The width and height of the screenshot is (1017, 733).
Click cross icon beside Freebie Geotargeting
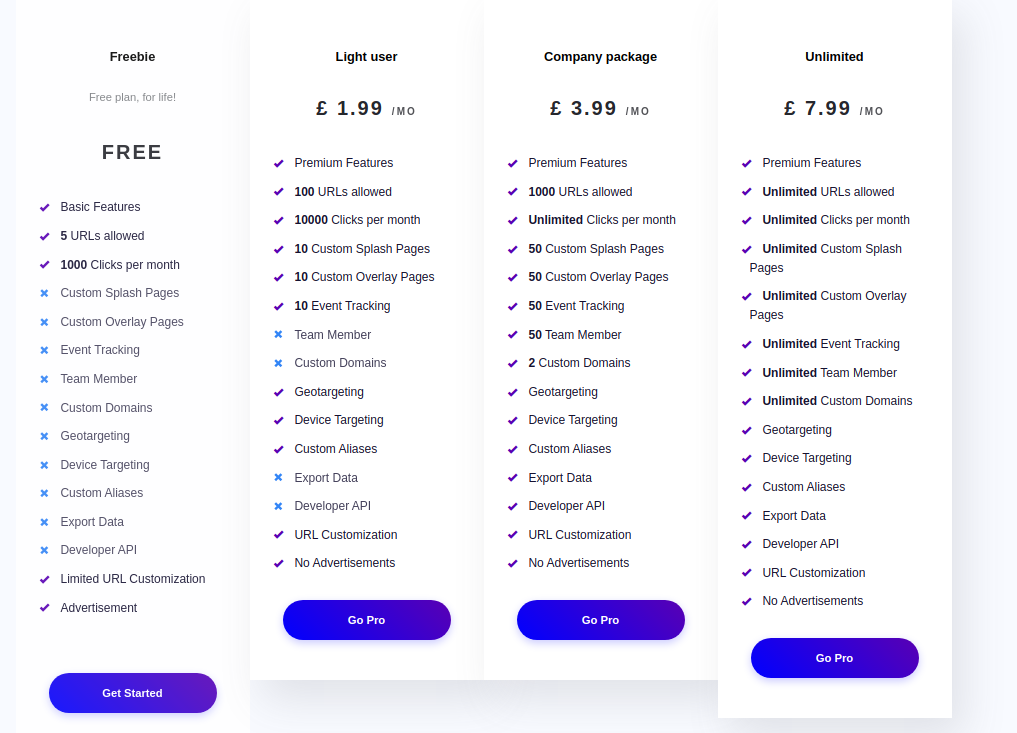point(44,437)
